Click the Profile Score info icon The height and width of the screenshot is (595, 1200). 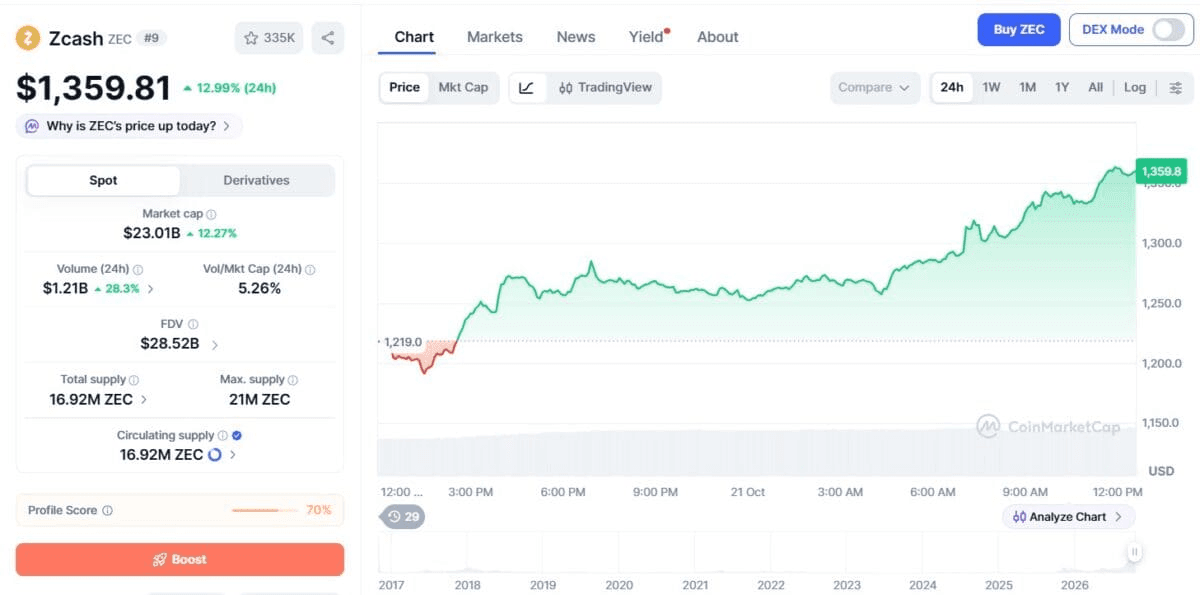pos(107,510)
